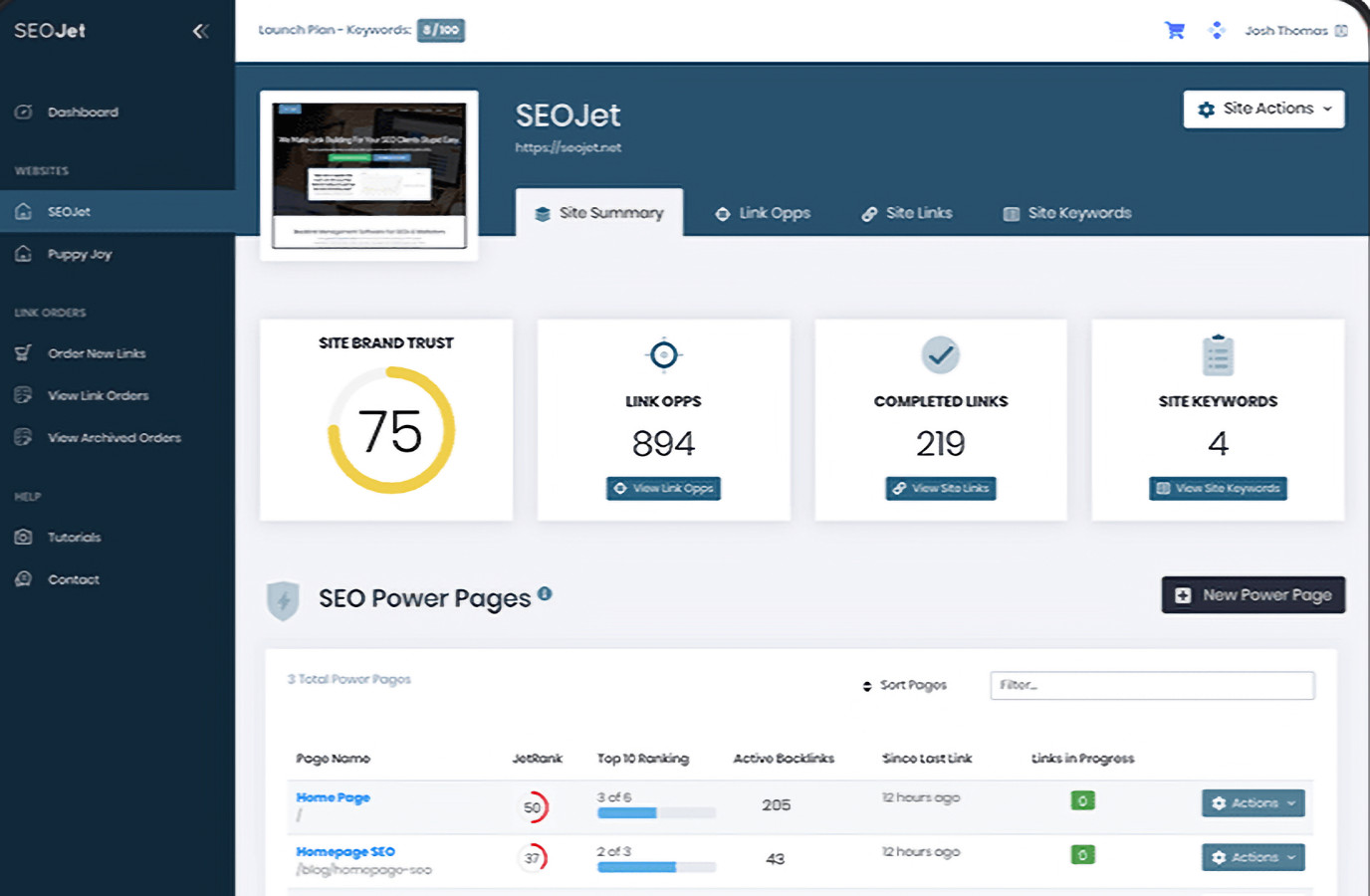Viewport: 1370px width, 896px height.
Task: Click the SEOJet logo in sidebar
Action: [x=50, y=31]
